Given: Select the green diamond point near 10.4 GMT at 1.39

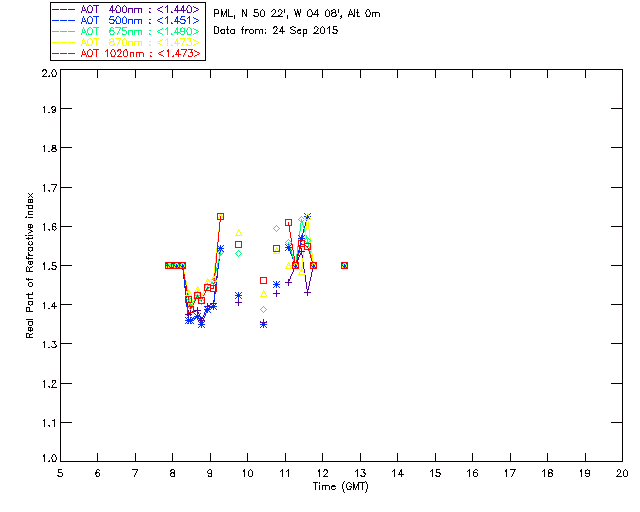Looking at the screenshot, I should coord(264,309).
